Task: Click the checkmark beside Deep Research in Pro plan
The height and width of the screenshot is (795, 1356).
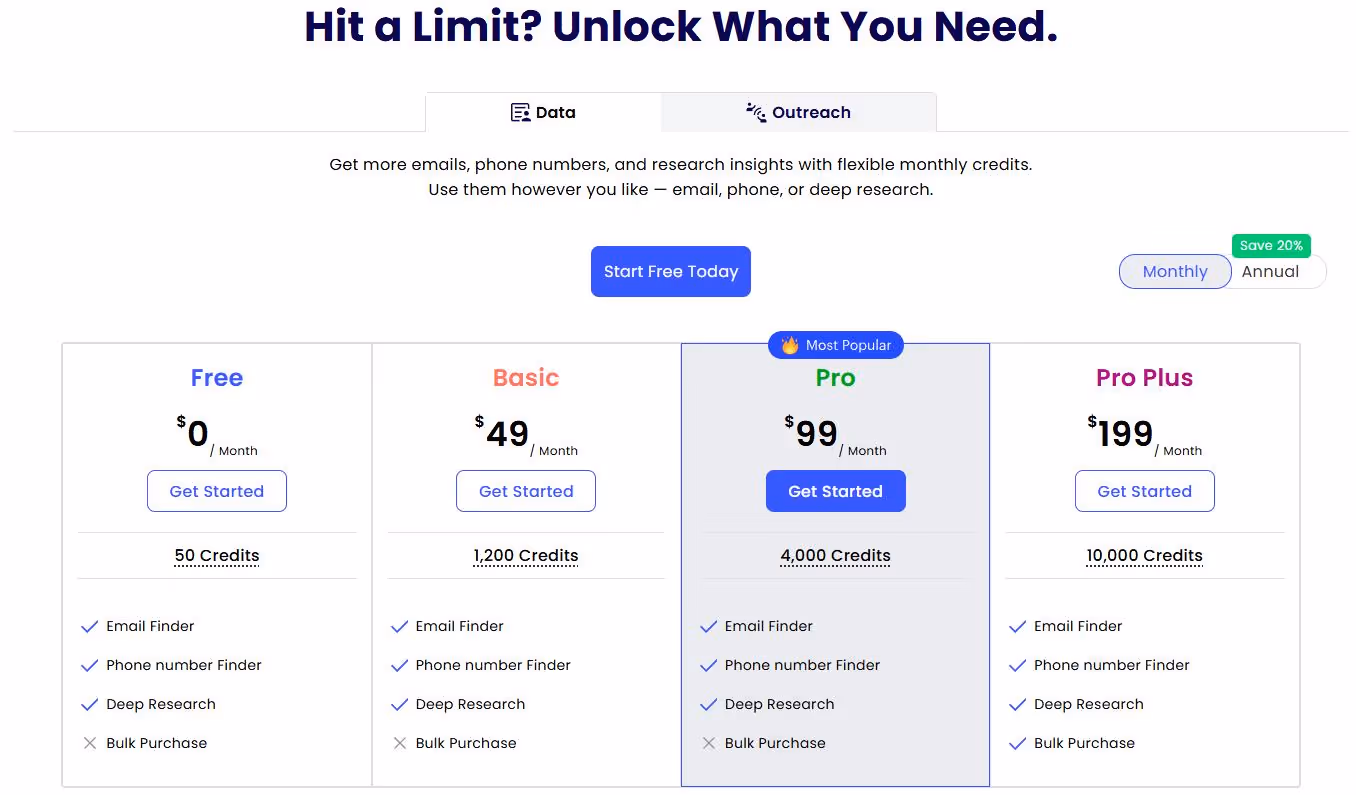Action: pos(708,704)
